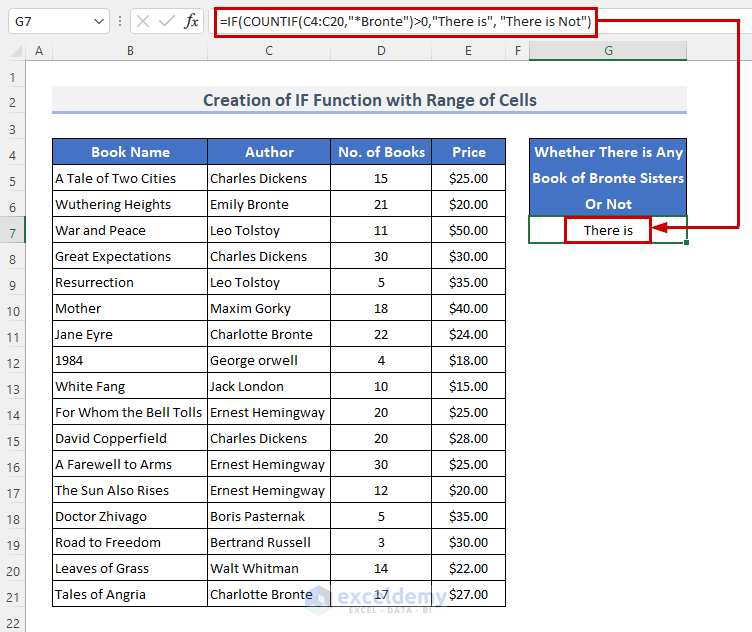The height and width of the screenshot is (632, 752).
Task: Click price cell '$18.00'
Action: click(469, 360)
